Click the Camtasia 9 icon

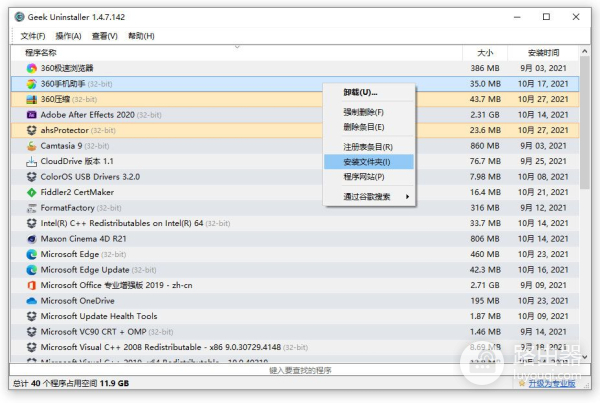pyautogui.click(x=31, y=146)
